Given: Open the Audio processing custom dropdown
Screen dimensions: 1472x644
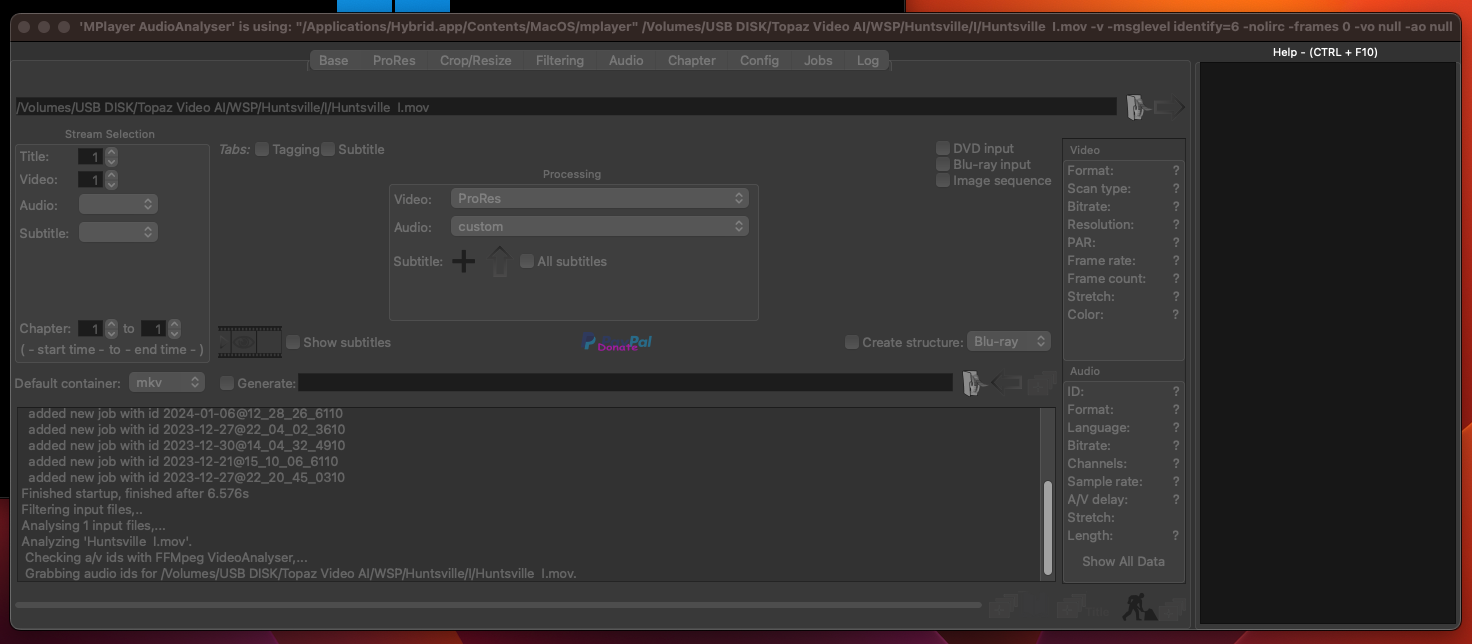Looking at the screenshot, I should [599, 226].
